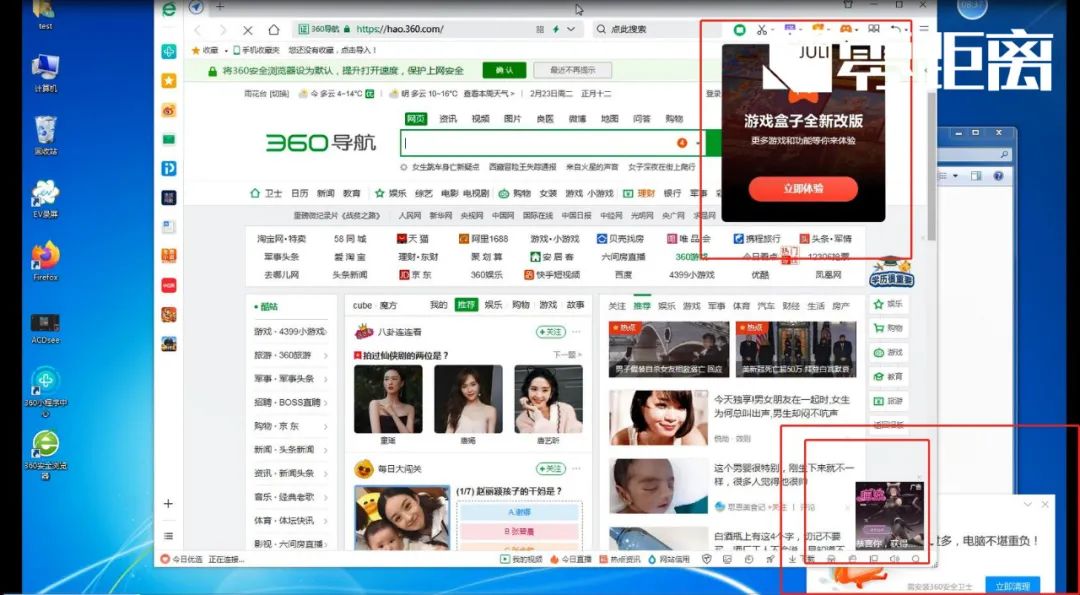Click the page vertical scrollbar

pyautogui.click(x=931, y=165)
